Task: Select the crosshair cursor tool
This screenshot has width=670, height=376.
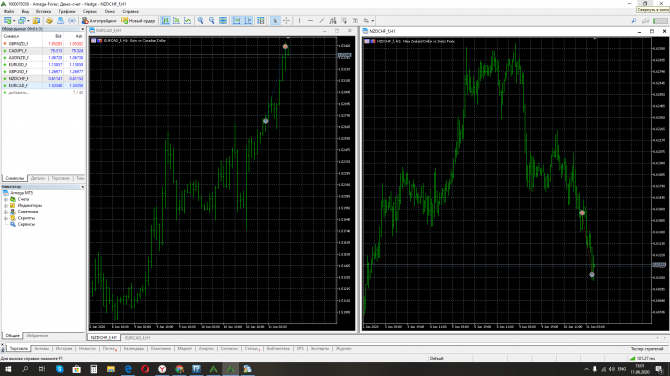Action: [x=286, y=21]
